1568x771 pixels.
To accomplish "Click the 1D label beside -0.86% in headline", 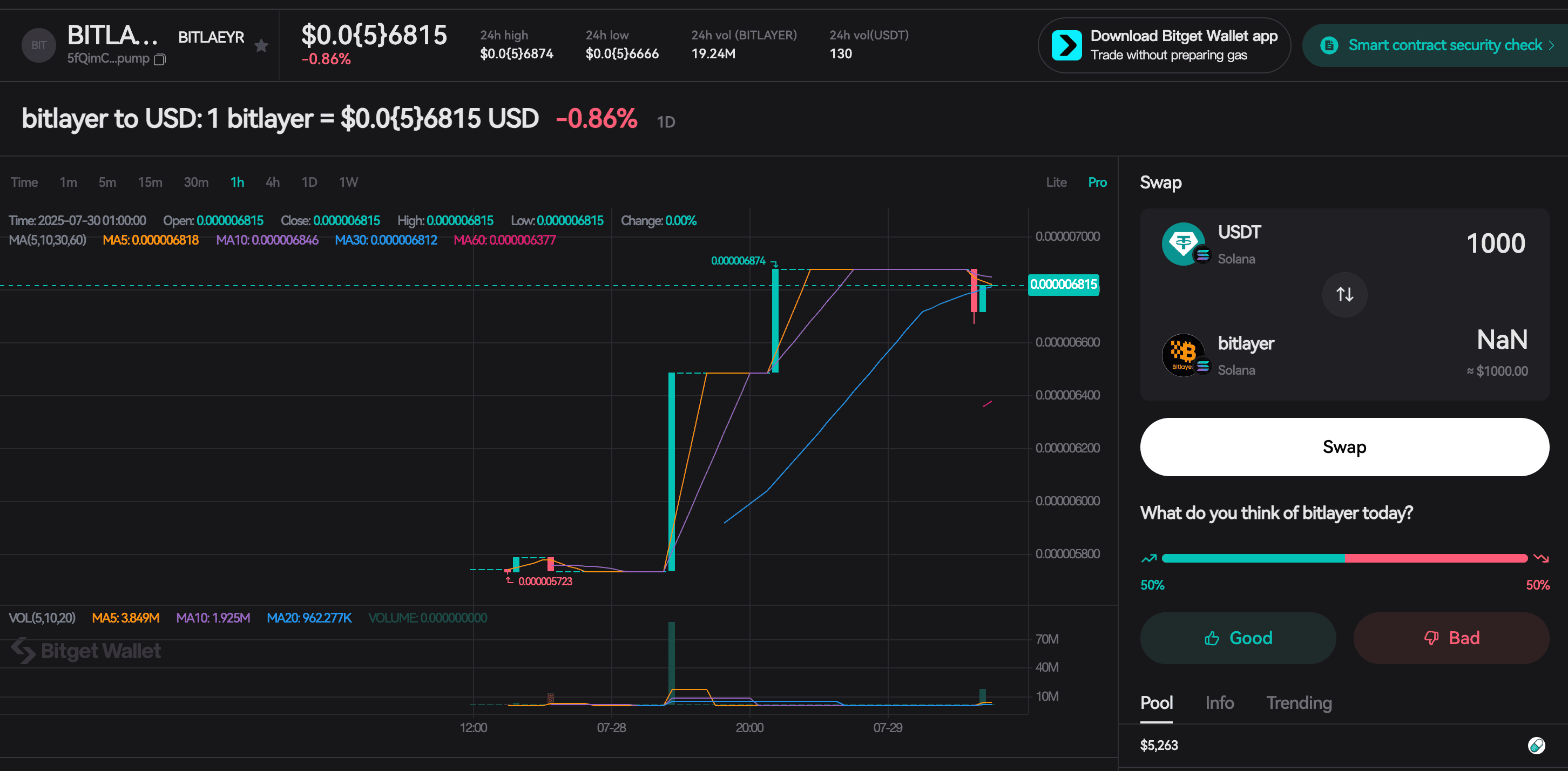I will click(x=666, y=121).
